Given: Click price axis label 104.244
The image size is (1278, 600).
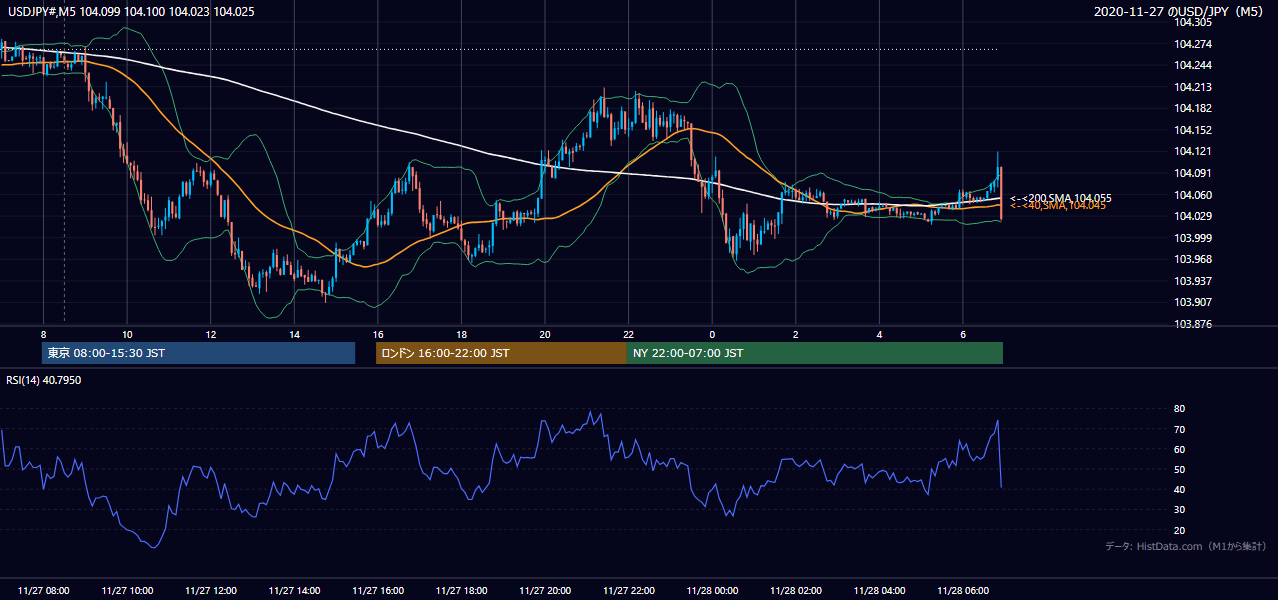Looking at the screenshot, I should pyautogui.click(x=1193, y=65).
